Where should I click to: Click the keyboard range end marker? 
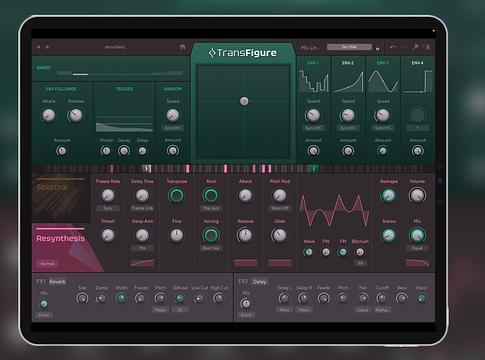(x=314, y=169)
